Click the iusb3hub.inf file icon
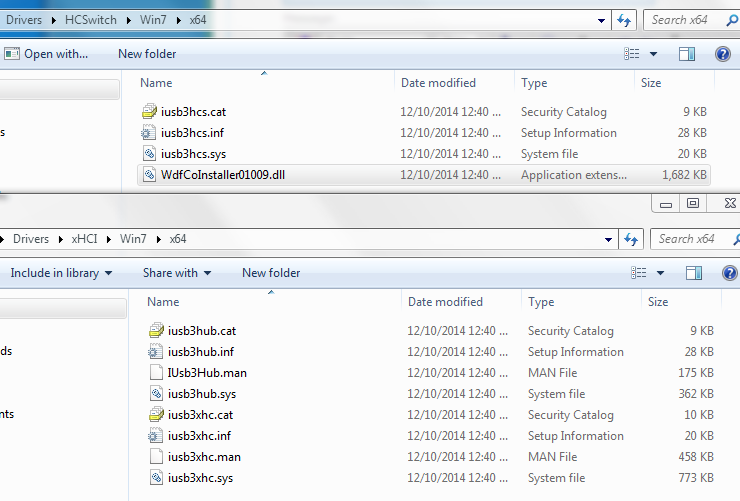 coord(156,351)
